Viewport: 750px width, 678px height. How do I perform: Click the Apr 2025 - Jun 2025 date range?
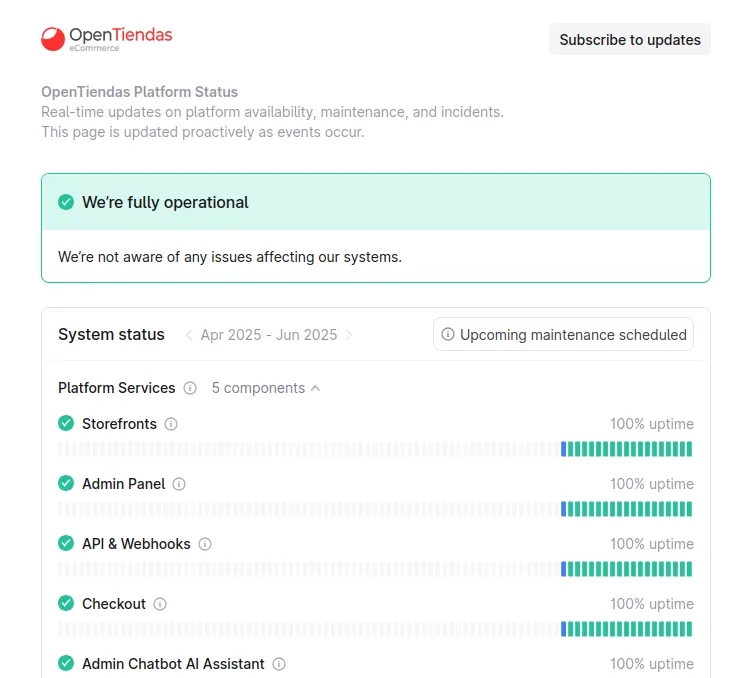269,335
